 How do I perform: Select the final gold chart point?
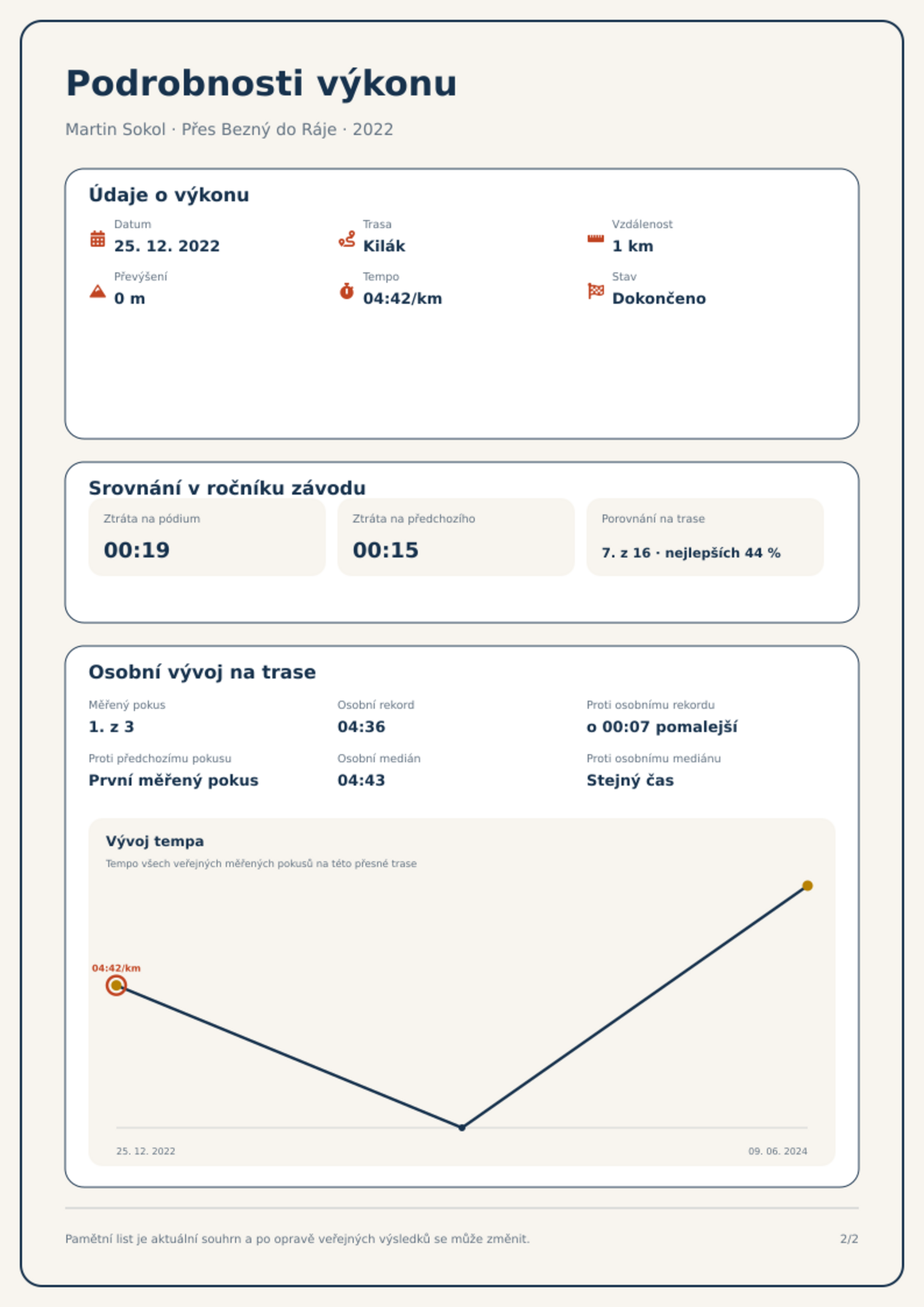tap(807, 885)
